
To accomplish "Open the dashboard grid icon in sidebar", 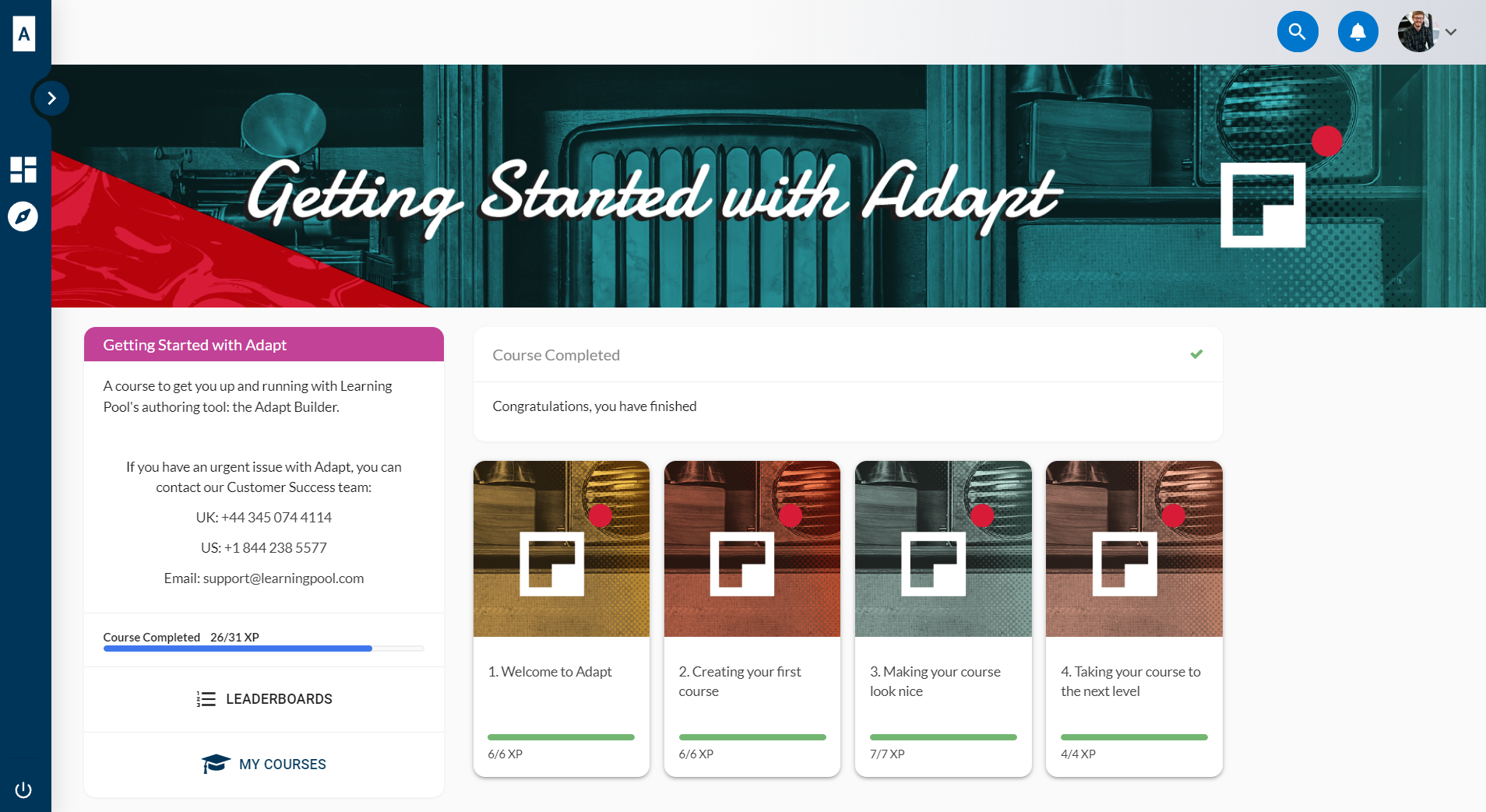I will click(23, 169).
